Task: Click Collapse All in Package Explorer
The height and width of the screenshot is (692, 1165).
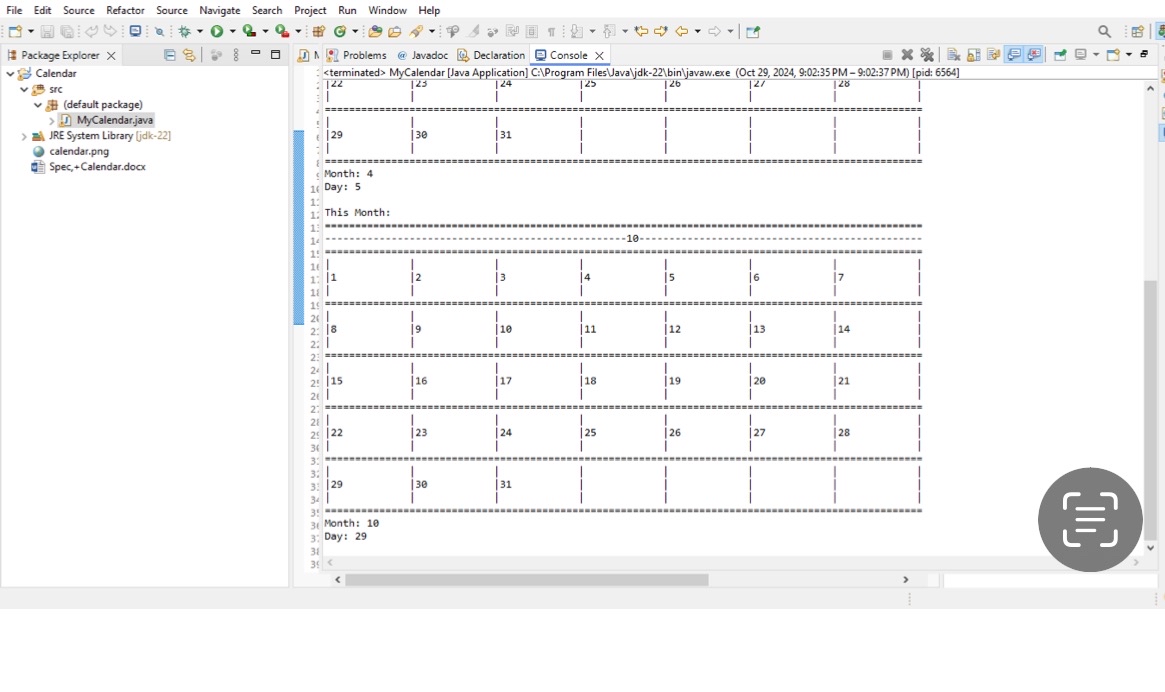Action: (170, 56)
